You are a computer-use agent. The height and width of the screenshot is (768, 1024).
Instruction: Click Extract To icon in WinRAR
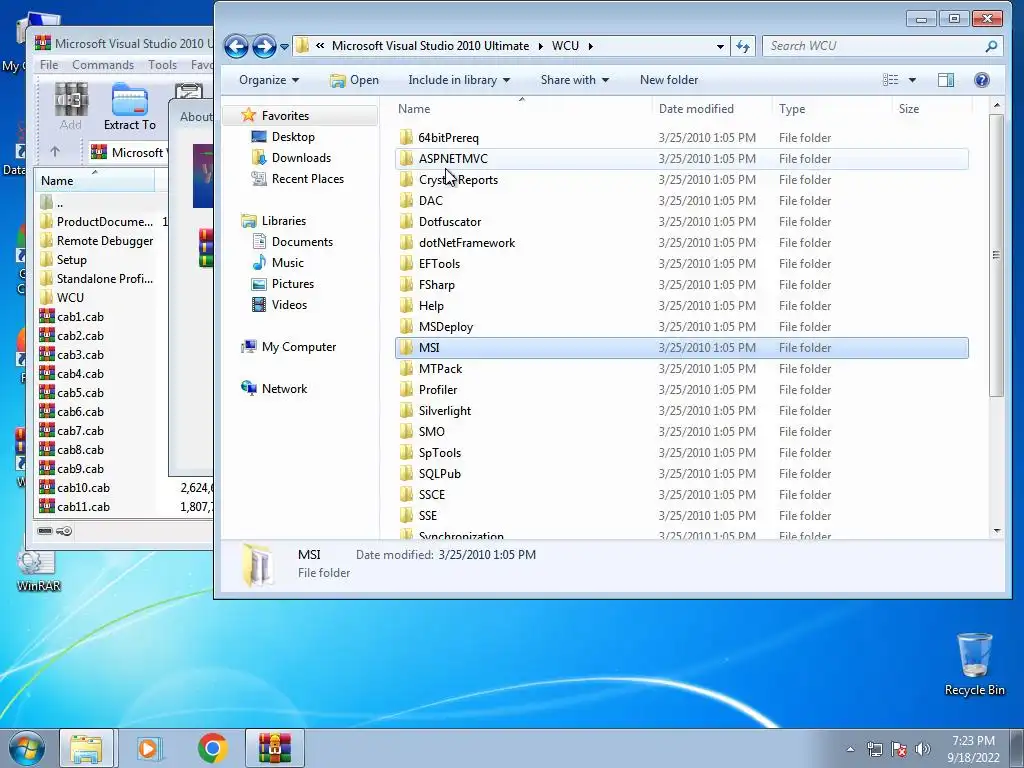(129, 106)
